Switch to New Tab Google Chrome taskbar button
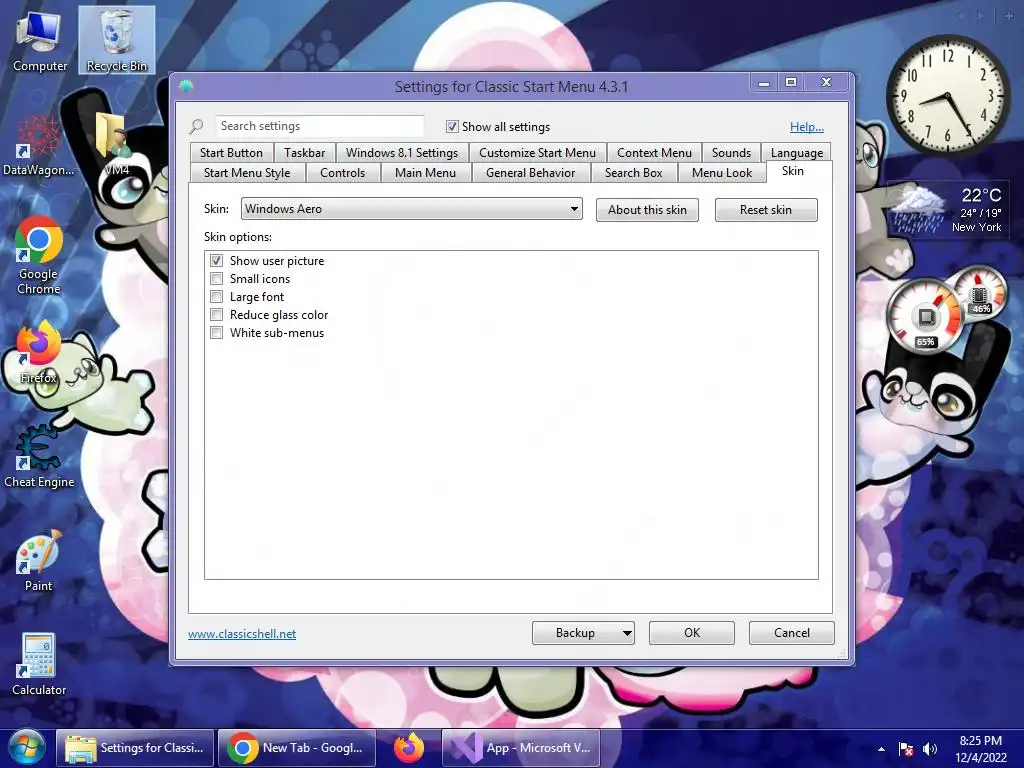 [x=297, y=748]
